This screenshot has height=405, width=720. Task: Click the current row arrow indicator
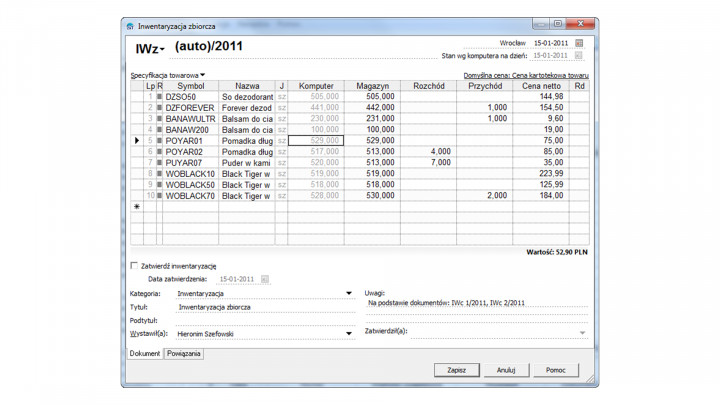tap(137, 141)
